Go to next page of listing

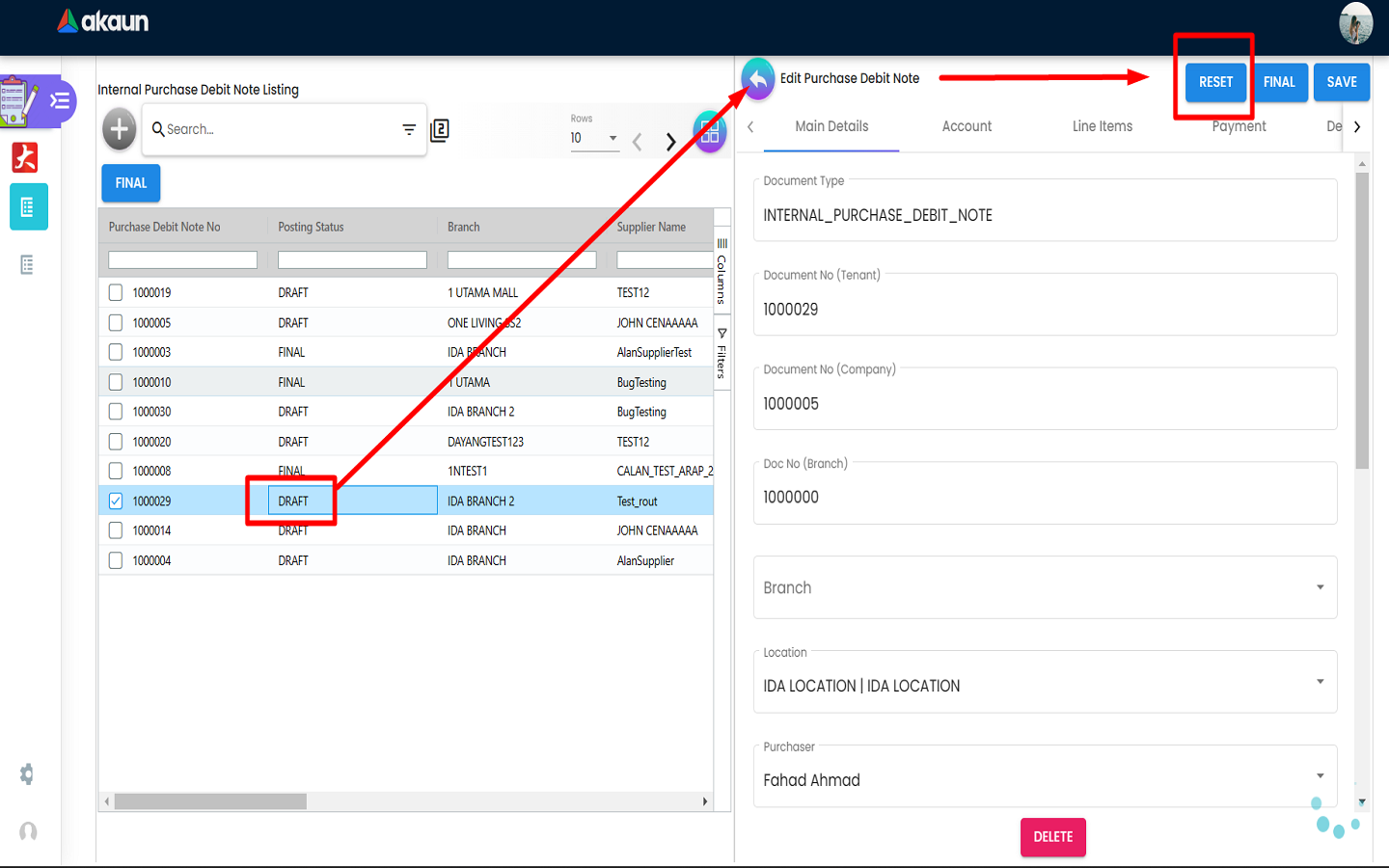point(670,142)
